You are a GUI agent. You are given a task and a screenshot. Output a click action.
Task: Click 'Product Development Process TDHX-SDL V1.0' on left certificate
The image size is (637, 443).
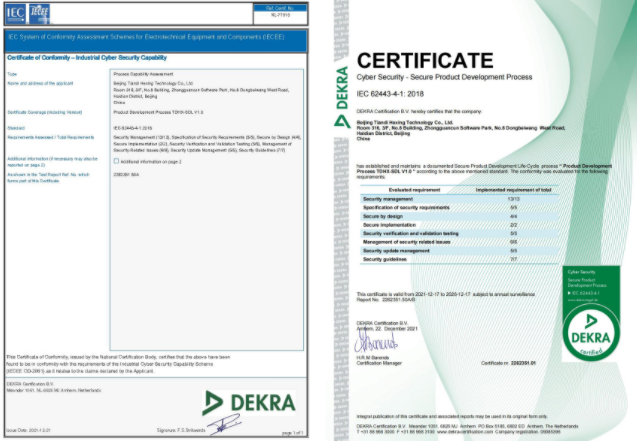[x=158, y=112]
